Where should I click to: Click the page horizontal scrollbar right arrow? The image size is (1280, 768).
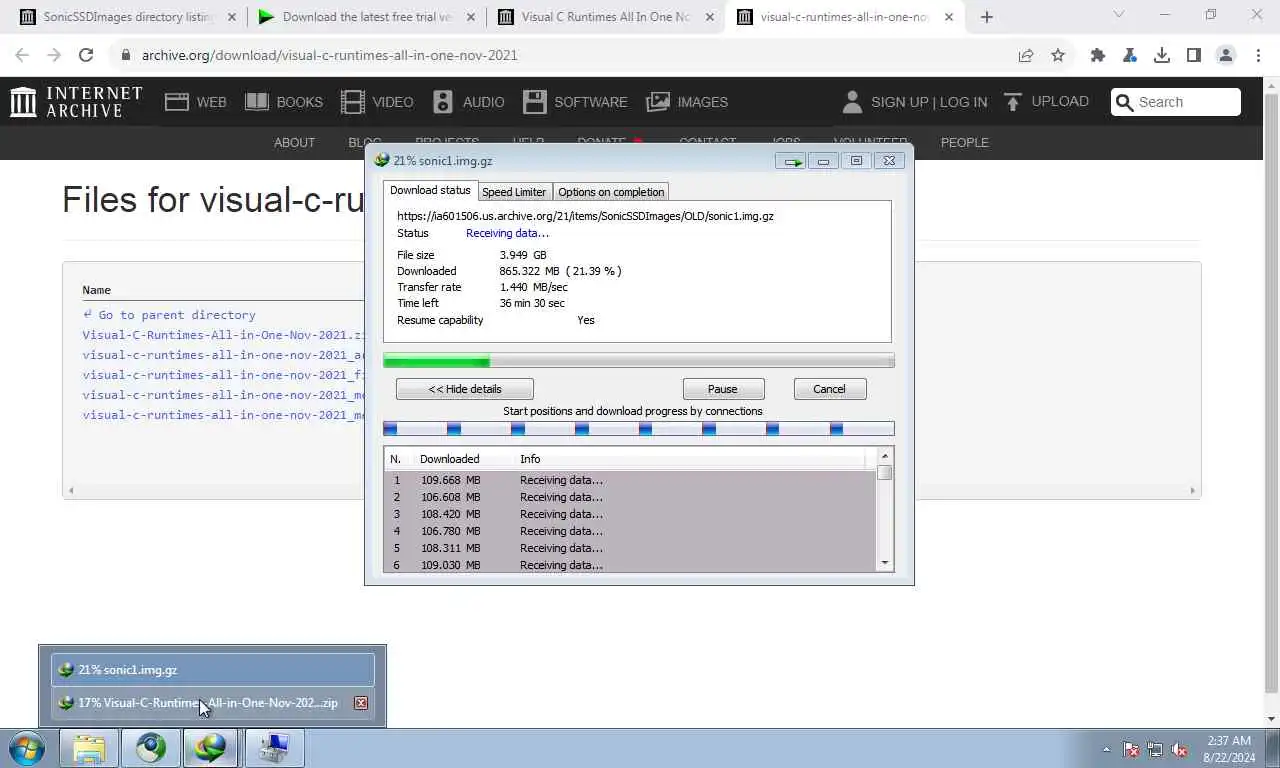(x=1192, y=490)
